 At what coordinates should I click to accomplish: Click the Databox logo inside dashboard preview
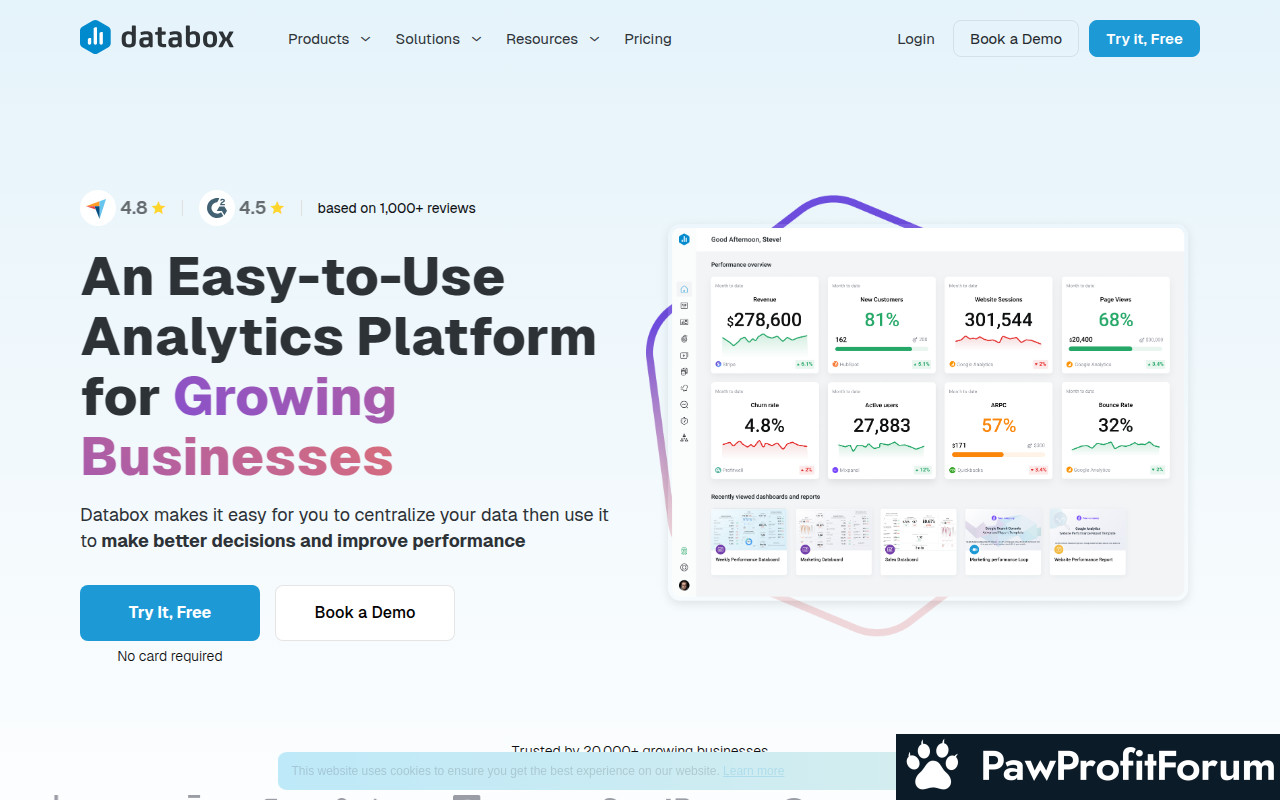click(x=684, y=239)
